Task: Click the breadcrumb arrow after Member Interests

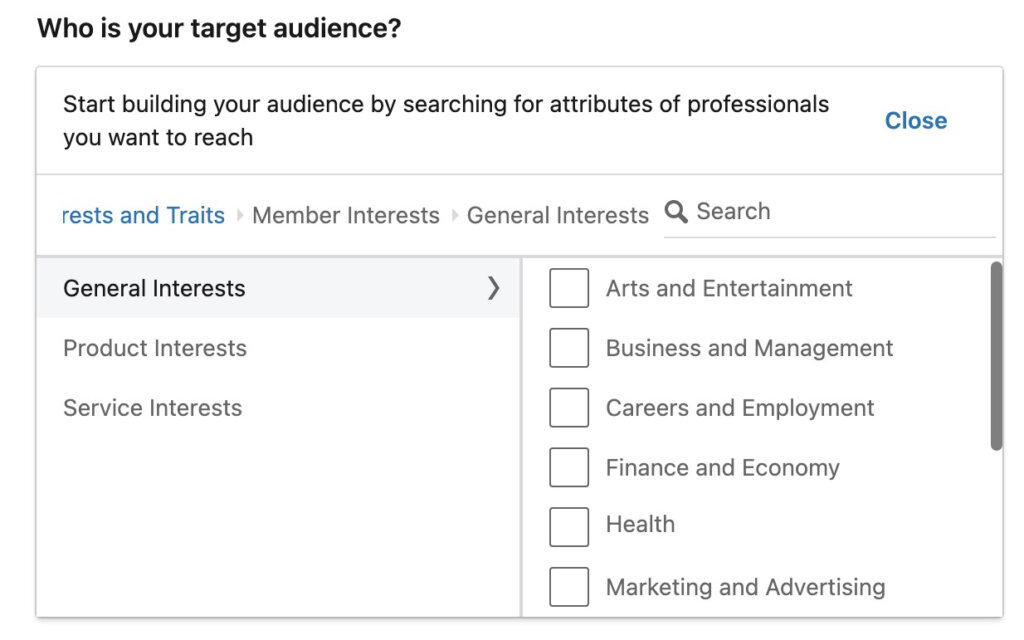Action: (456, 215)
